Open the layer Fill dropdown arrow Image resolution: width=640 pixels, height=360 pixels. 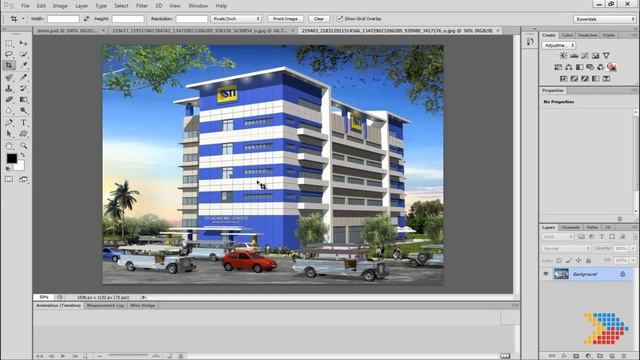pos(633,260)
